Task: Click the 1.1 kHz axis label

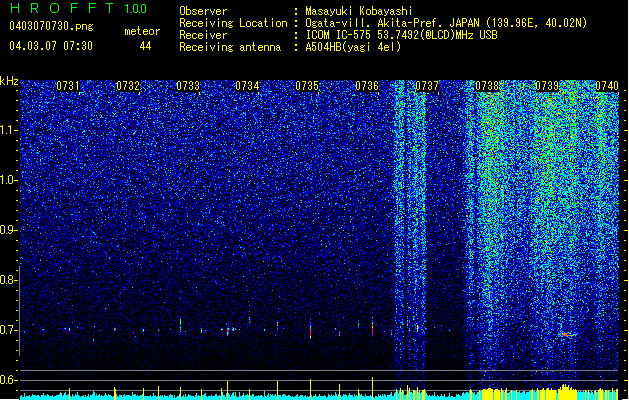Action: click(x=9, y=130)
